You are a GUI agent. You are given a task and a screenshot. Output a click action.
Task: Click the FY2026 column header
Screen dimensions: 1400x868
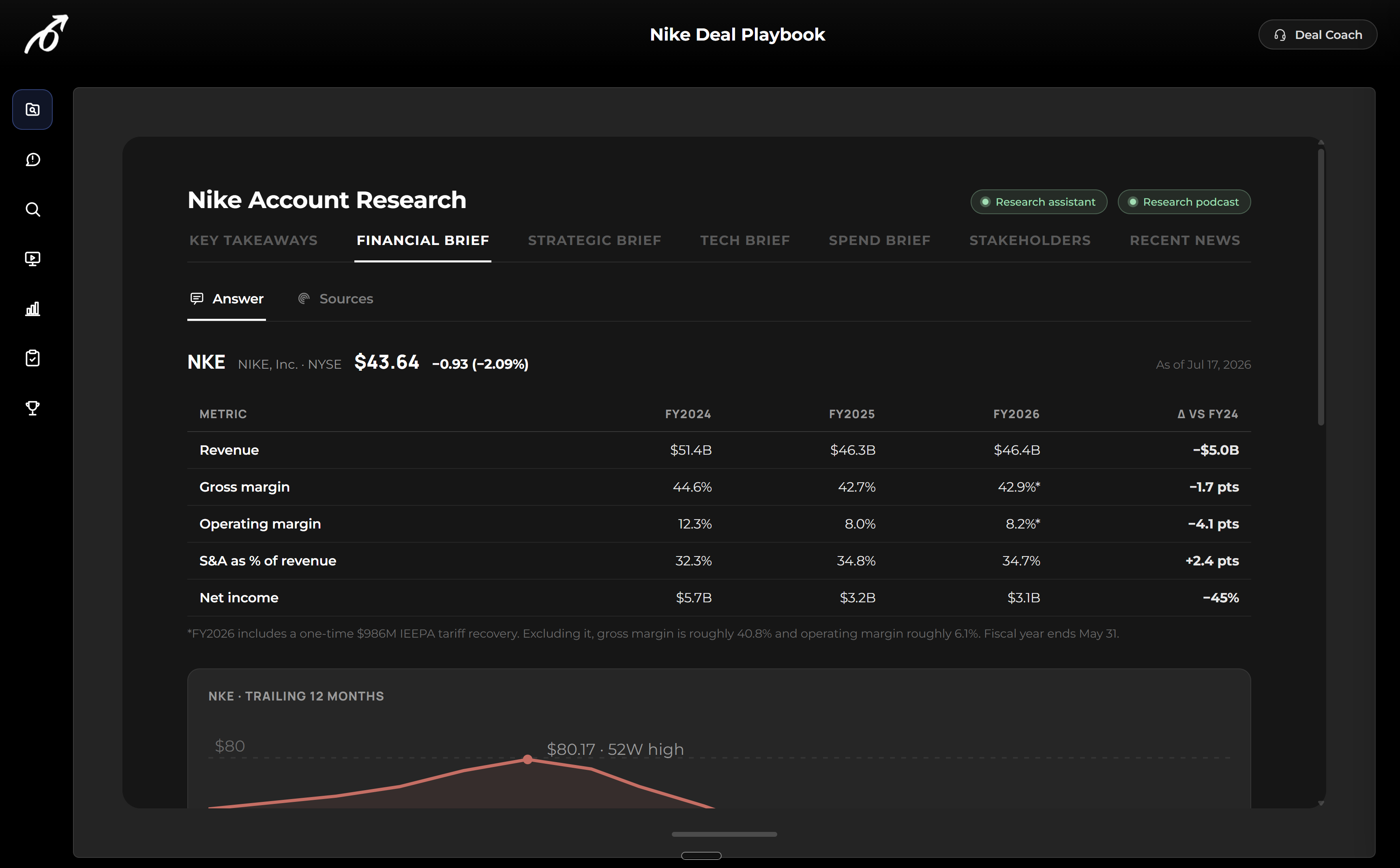point(1016,414)
